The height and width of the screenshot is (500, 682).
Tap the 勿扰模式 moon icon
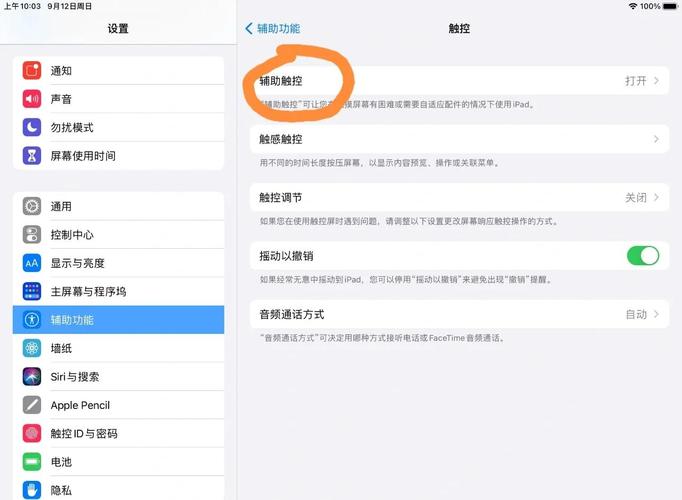32,127
